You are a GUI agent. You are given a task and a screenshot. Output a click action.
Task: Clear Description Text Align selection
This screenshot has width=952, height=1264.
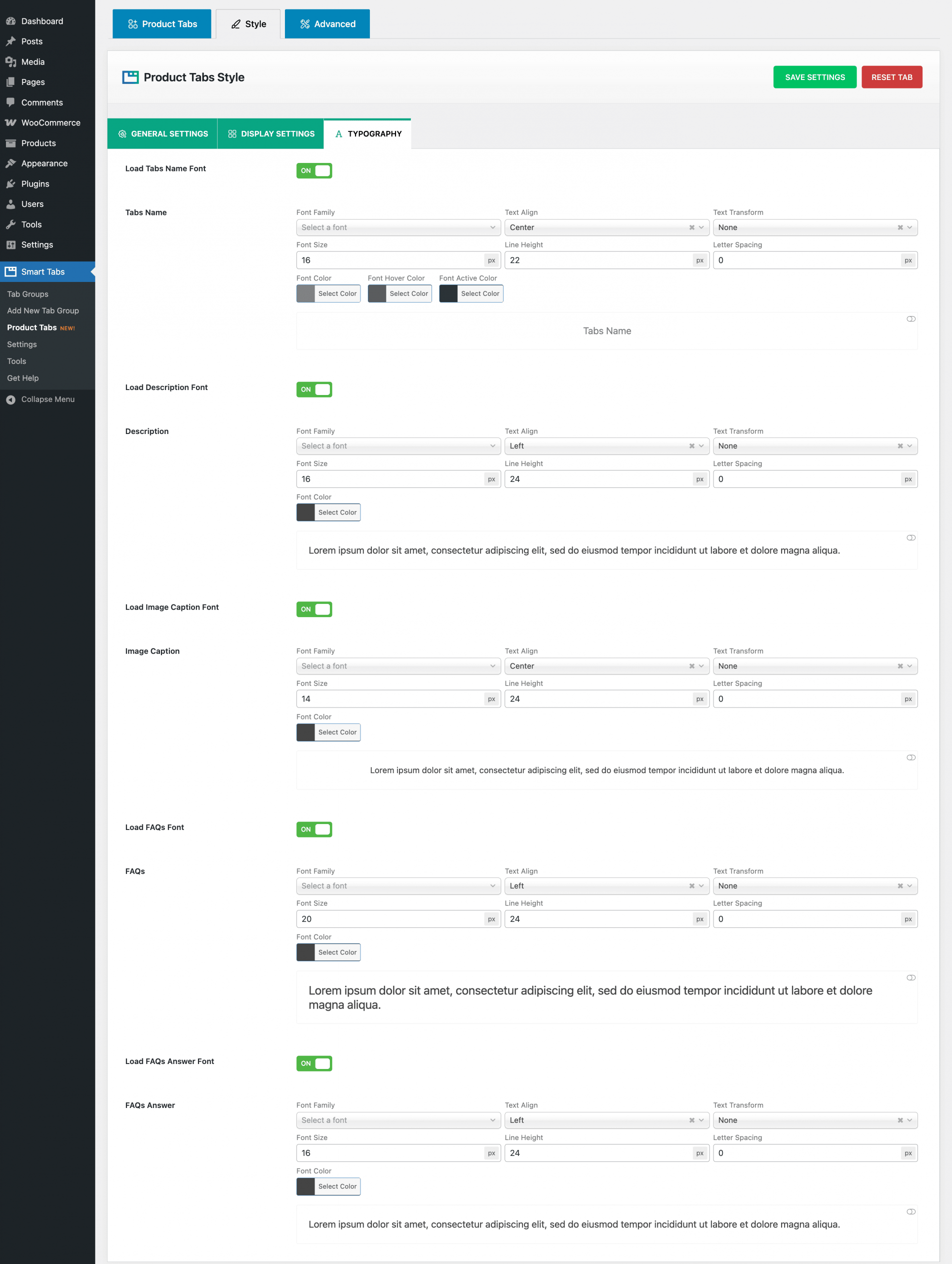point(692,446)
